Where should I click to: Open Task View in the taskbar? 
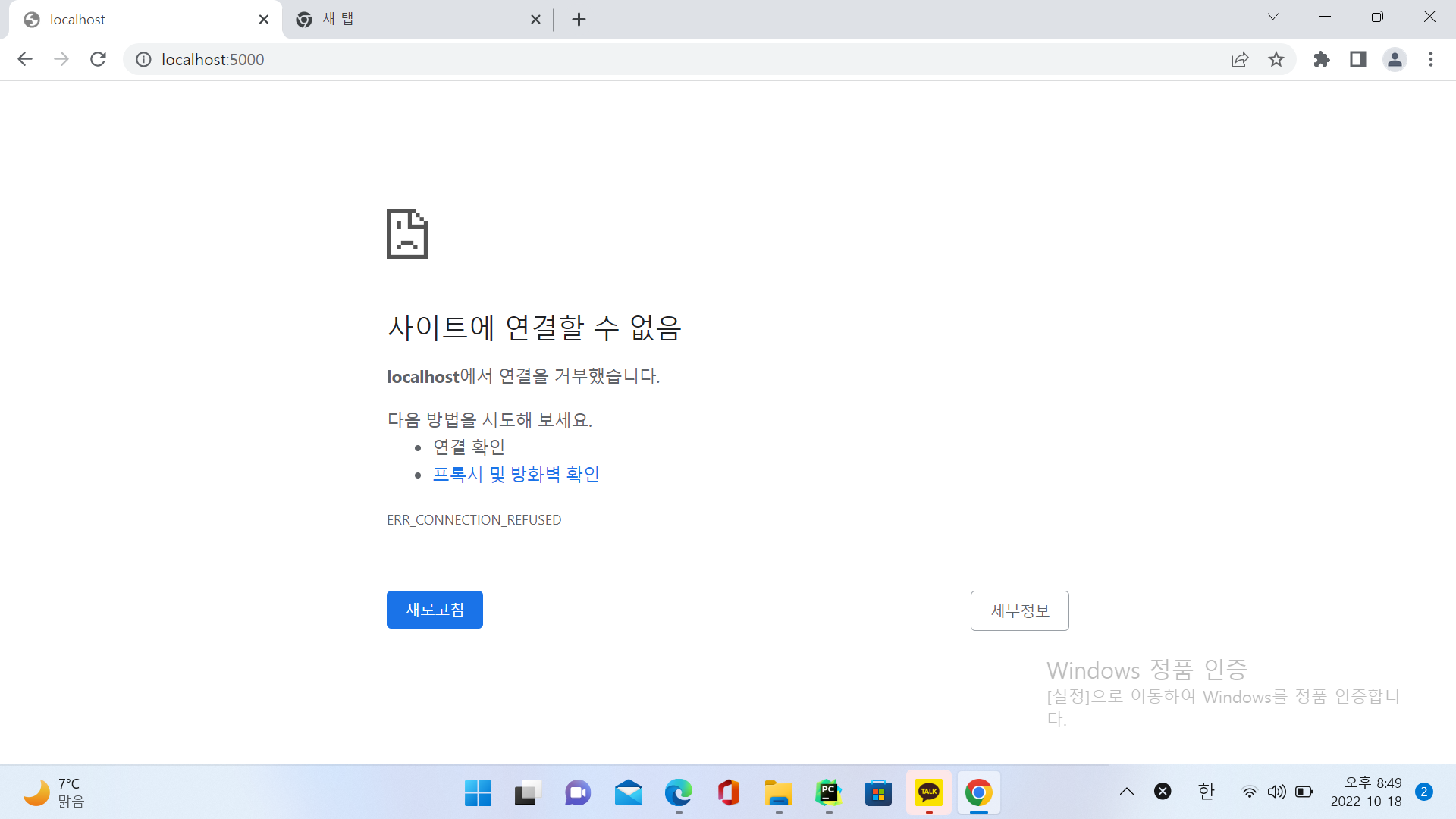click(x=528, y=793)
